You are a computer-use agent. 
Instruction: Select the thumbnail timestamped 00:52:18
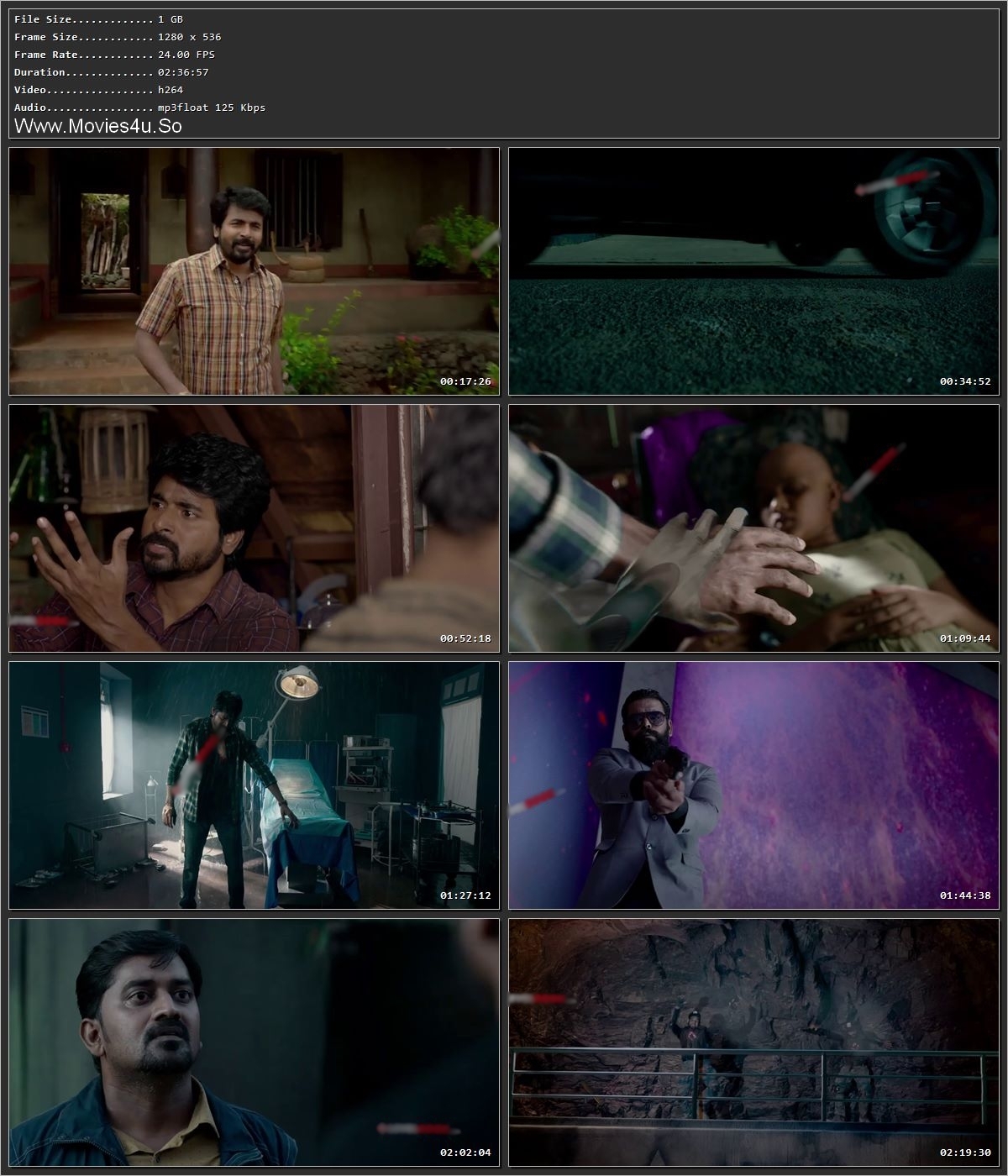click(255, 528)
